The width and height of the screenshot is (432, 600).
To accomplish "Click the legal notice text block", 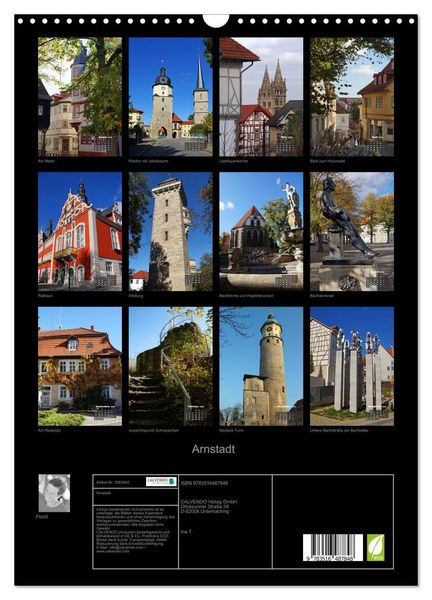I will [135, 530].
